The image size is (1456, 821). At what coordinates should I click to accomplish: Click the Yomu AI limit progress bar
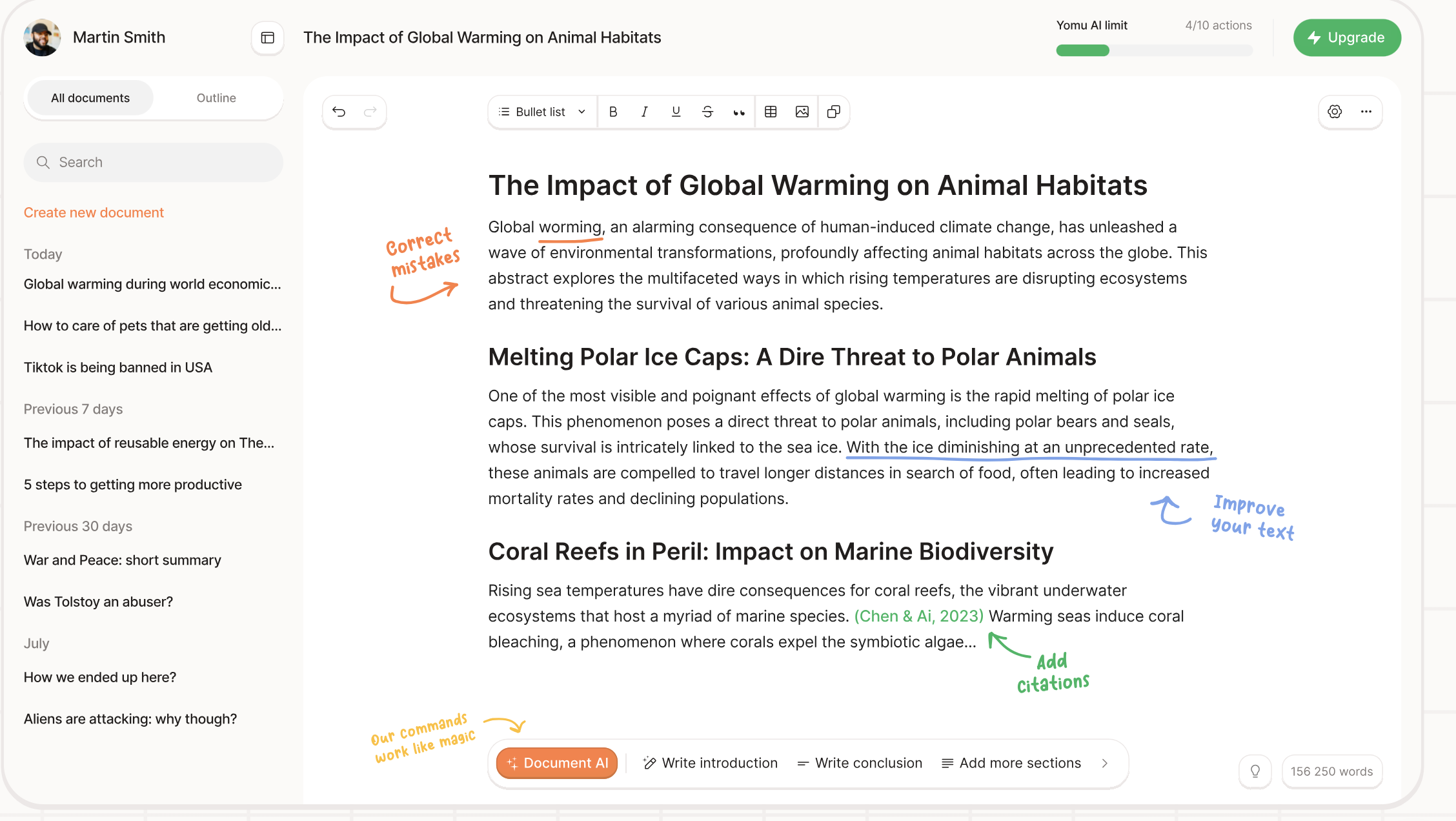point(1154,50)
